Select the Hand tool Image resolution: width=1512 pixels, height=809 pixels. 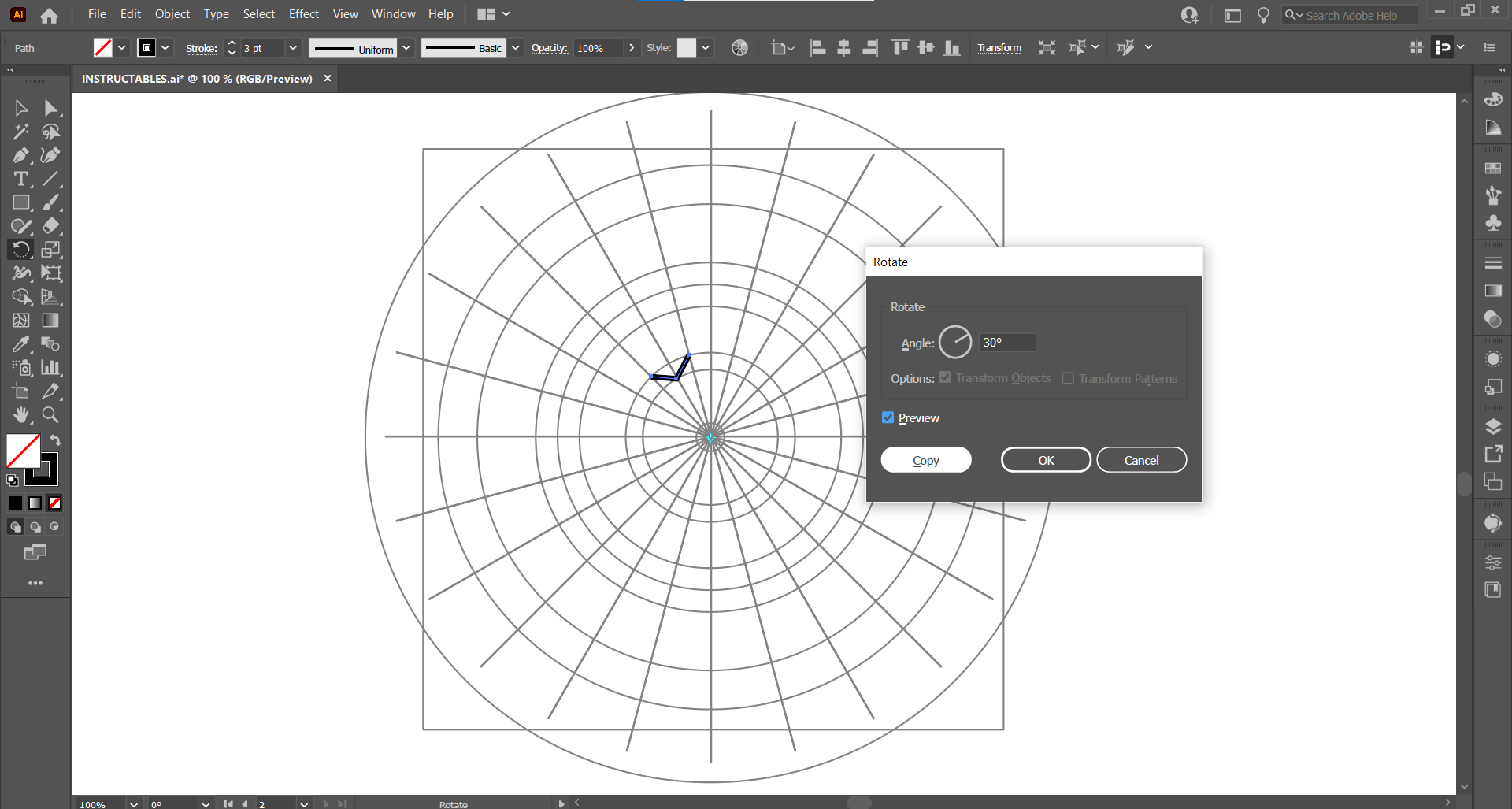(x=20, y=415)
